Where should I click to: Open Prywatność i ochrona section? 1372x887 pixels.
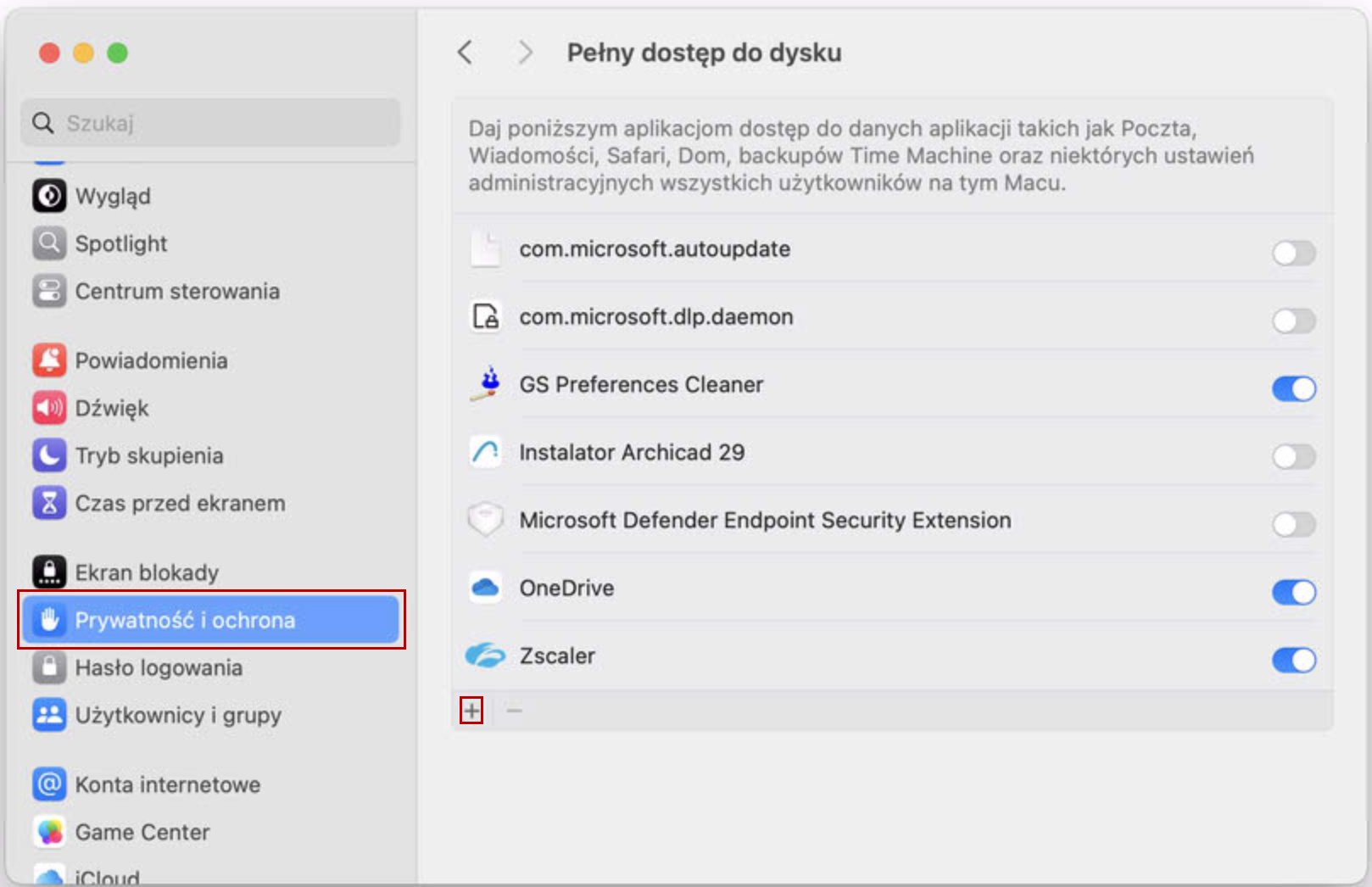pyautogui.click(x=187, y=620)
